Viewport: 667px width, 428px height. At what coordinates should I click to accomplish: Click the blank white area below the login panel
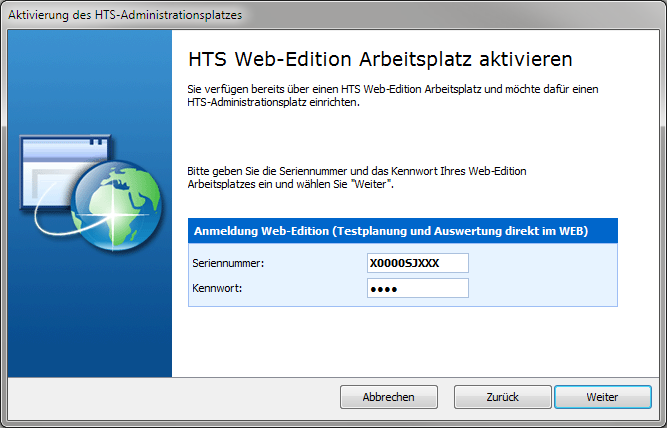coord(402,340)
